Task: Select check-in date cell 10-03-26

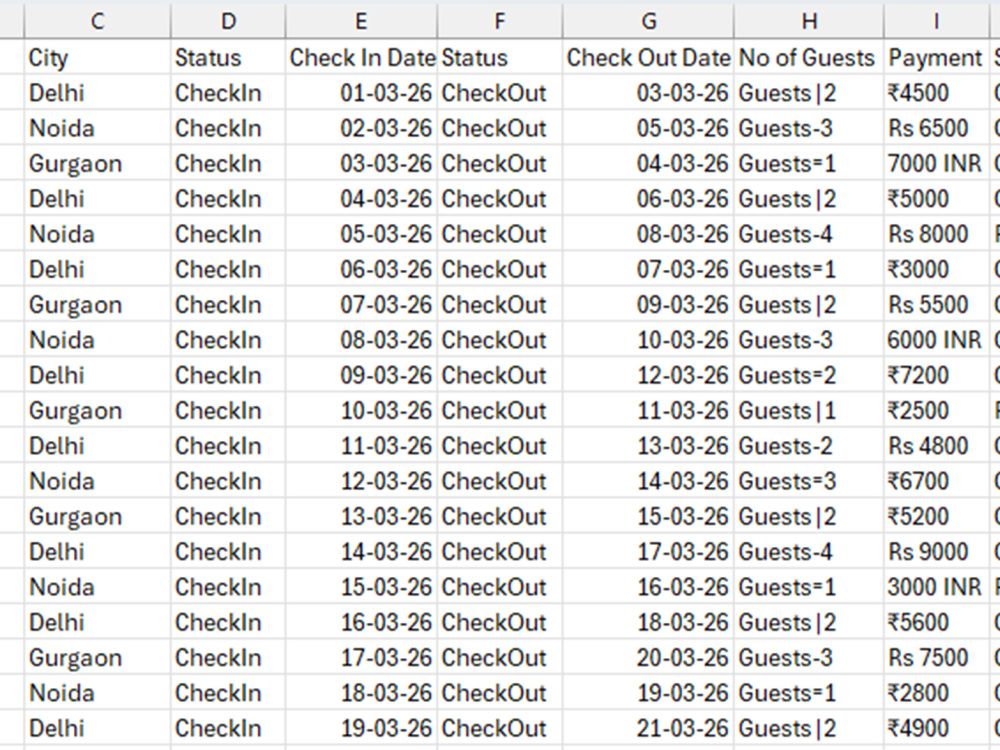Action: click(x=361, y=411)
